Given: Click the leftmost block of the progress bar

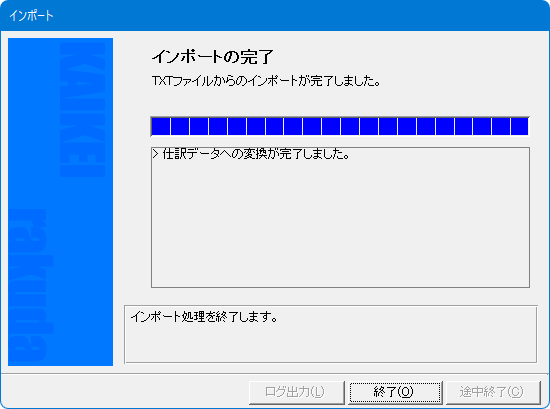Looking at the screenshot, I should click(x=161, y=126).
